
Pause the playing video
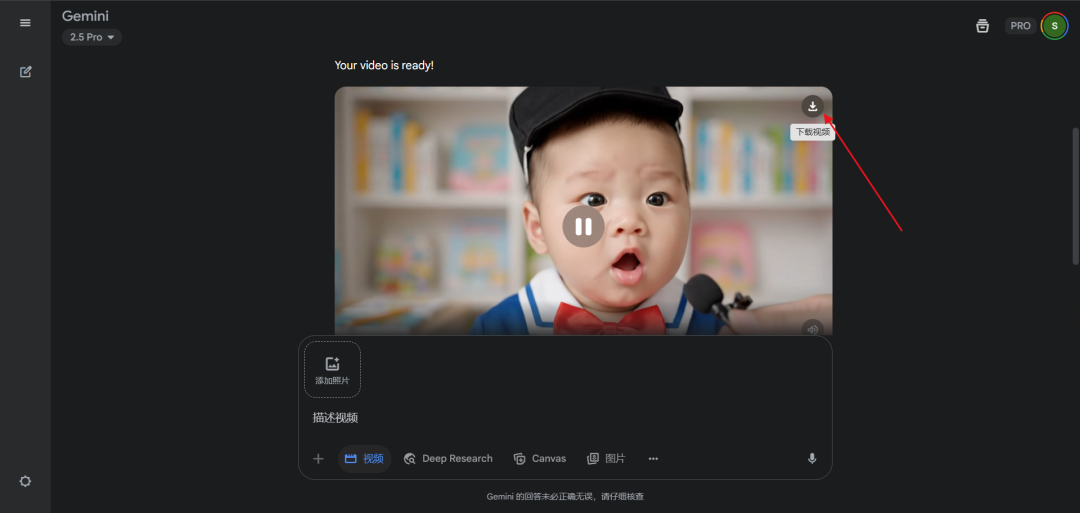(x=583, y=226)
